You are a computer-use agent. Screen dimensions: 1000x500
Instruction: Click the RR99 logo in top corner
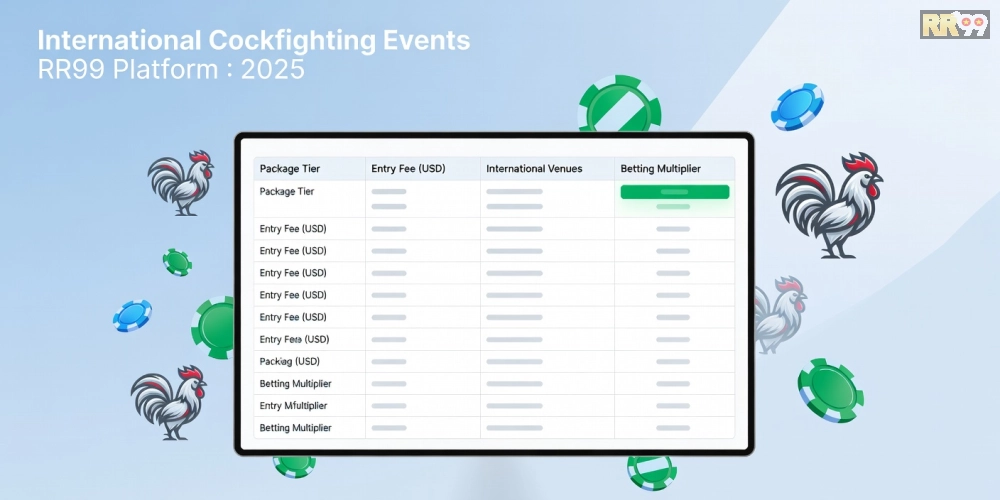tap(953, 24)
